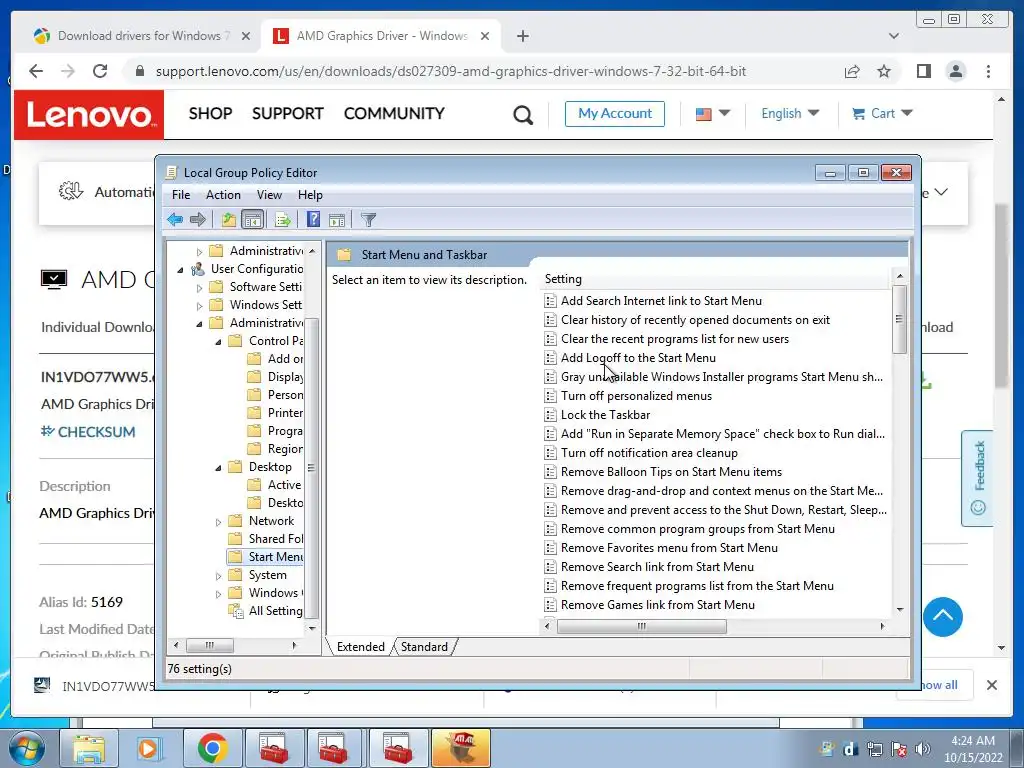Click the Back arrow in Group Policy toolbar
Image resolution: width=1024 pixels, height=768 pixels.
point(174,219)
